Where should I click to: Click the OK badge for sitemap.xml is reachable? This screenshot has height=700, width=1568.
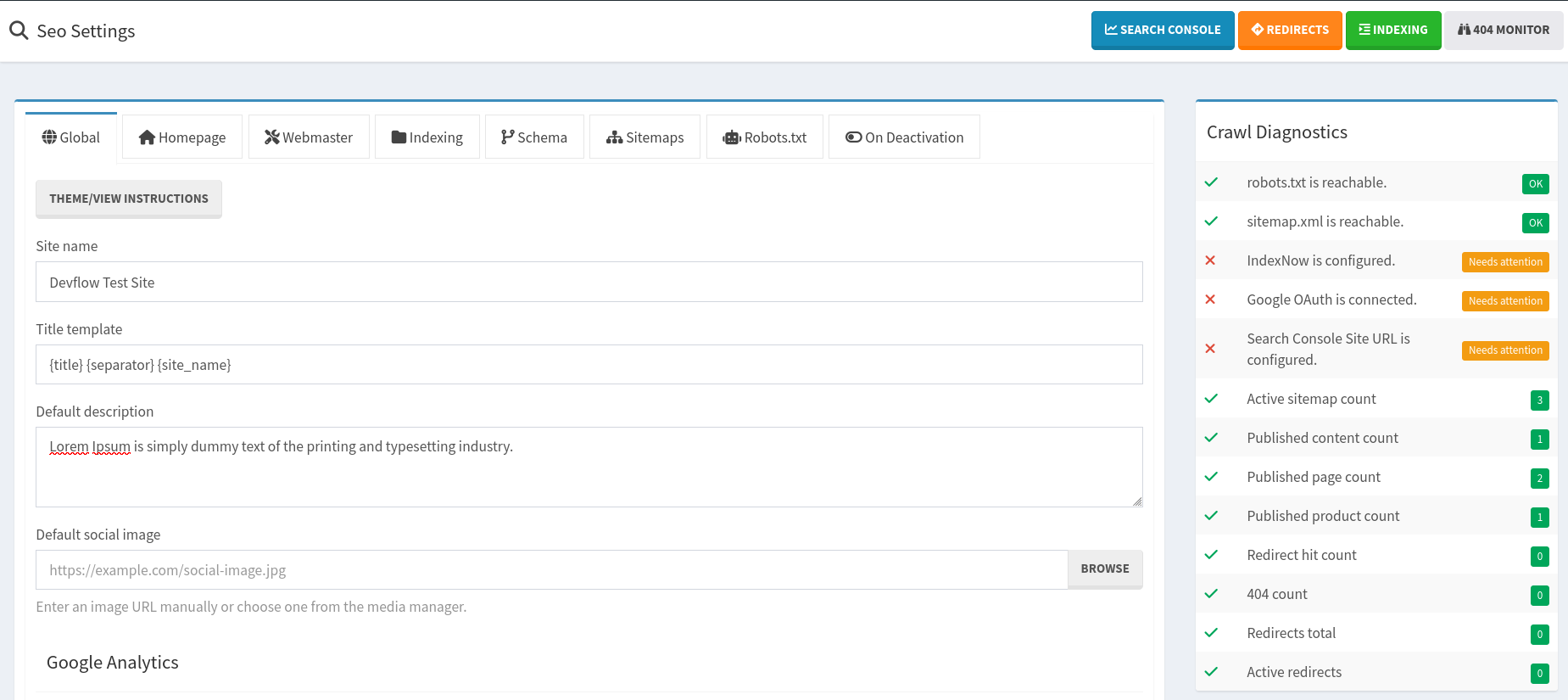[x=1535, y=223]
